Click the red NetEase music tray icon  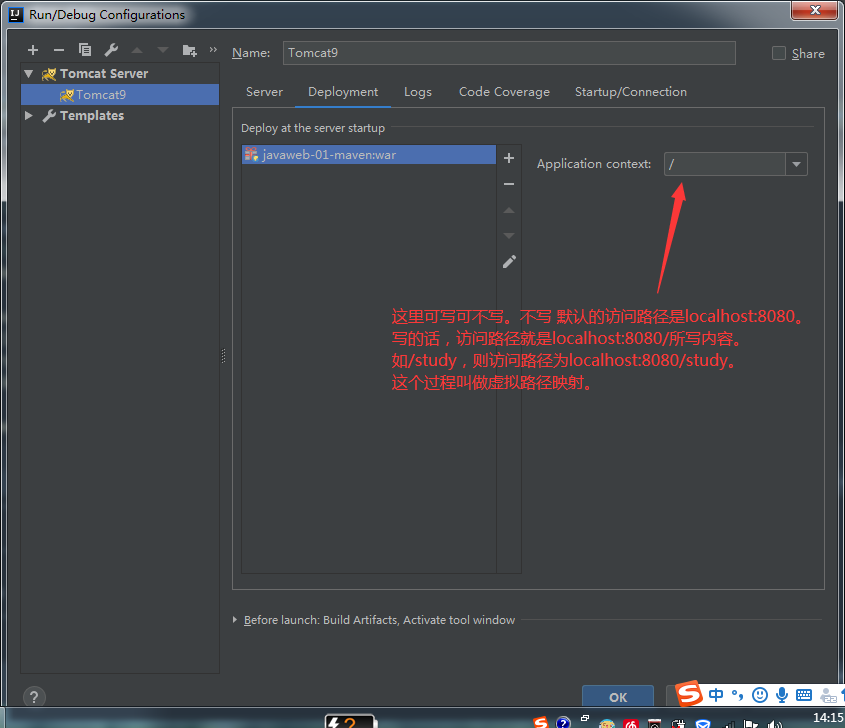click(631, 723)
